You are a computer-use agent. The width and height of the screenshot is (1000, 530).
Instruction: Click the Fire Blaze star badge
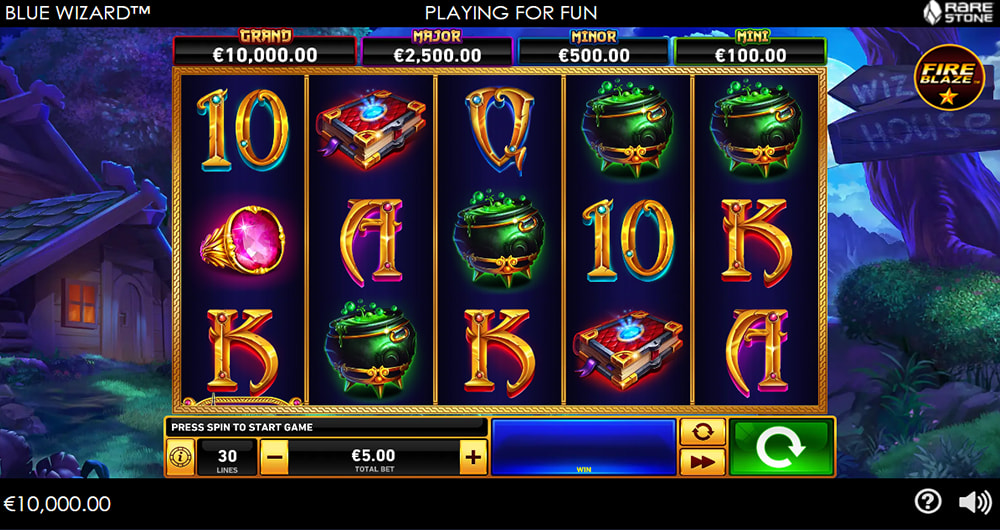coord(948,77)
